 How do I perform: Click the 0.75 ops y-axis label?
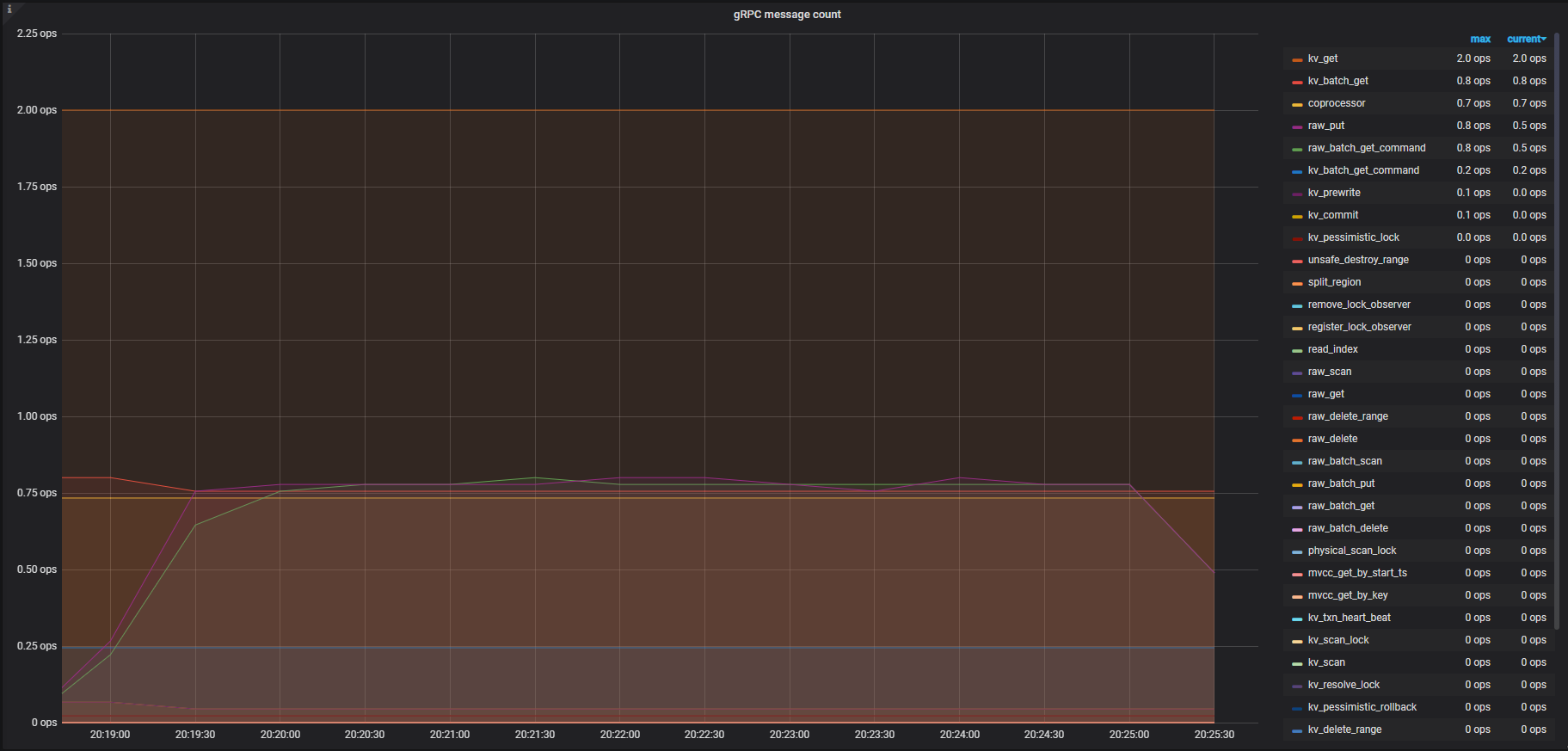click(37, 493)
